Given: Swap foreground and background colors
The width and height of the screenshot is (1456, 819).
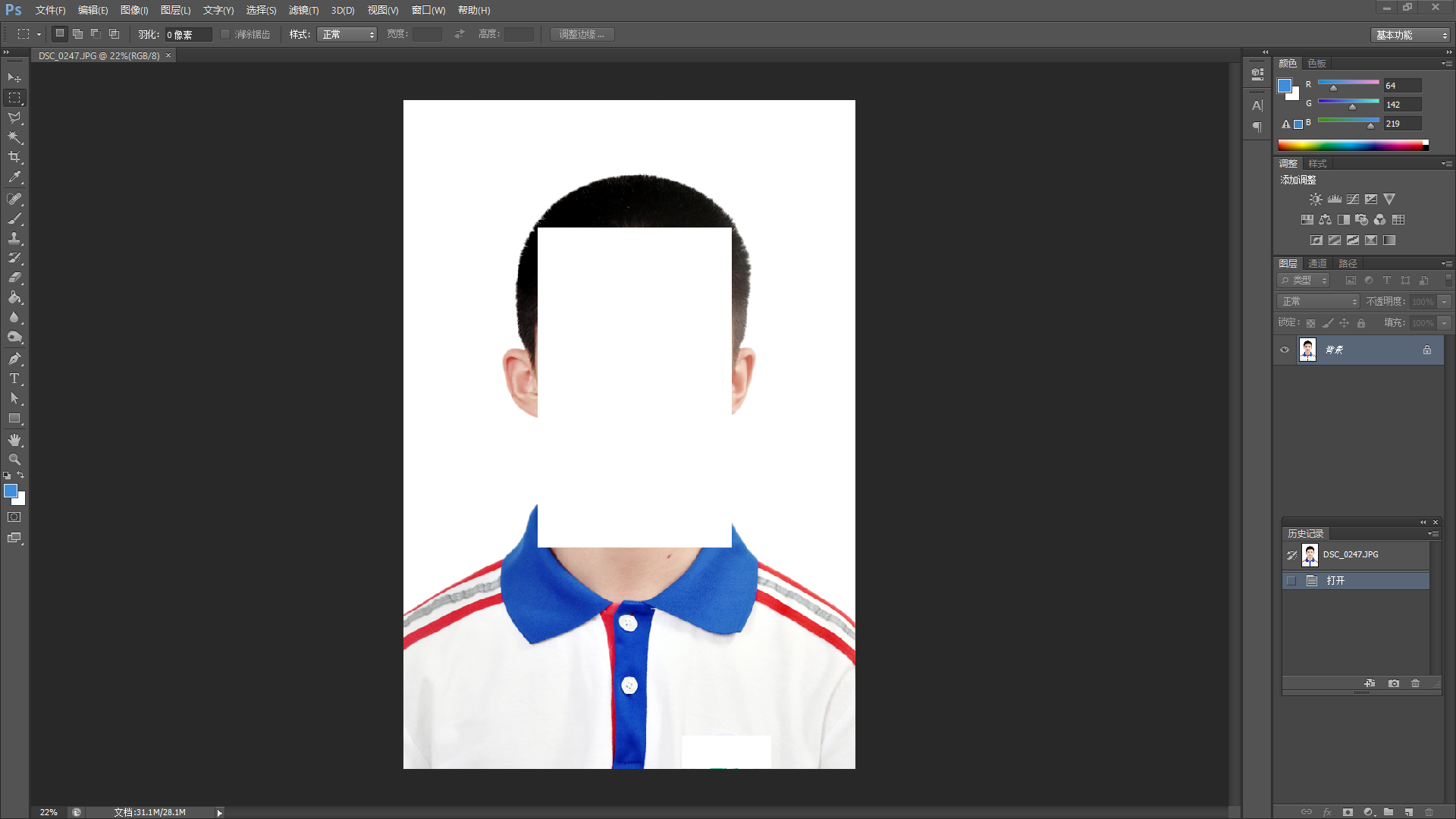Looking at the screenshot, I should [x=20, y=475].
